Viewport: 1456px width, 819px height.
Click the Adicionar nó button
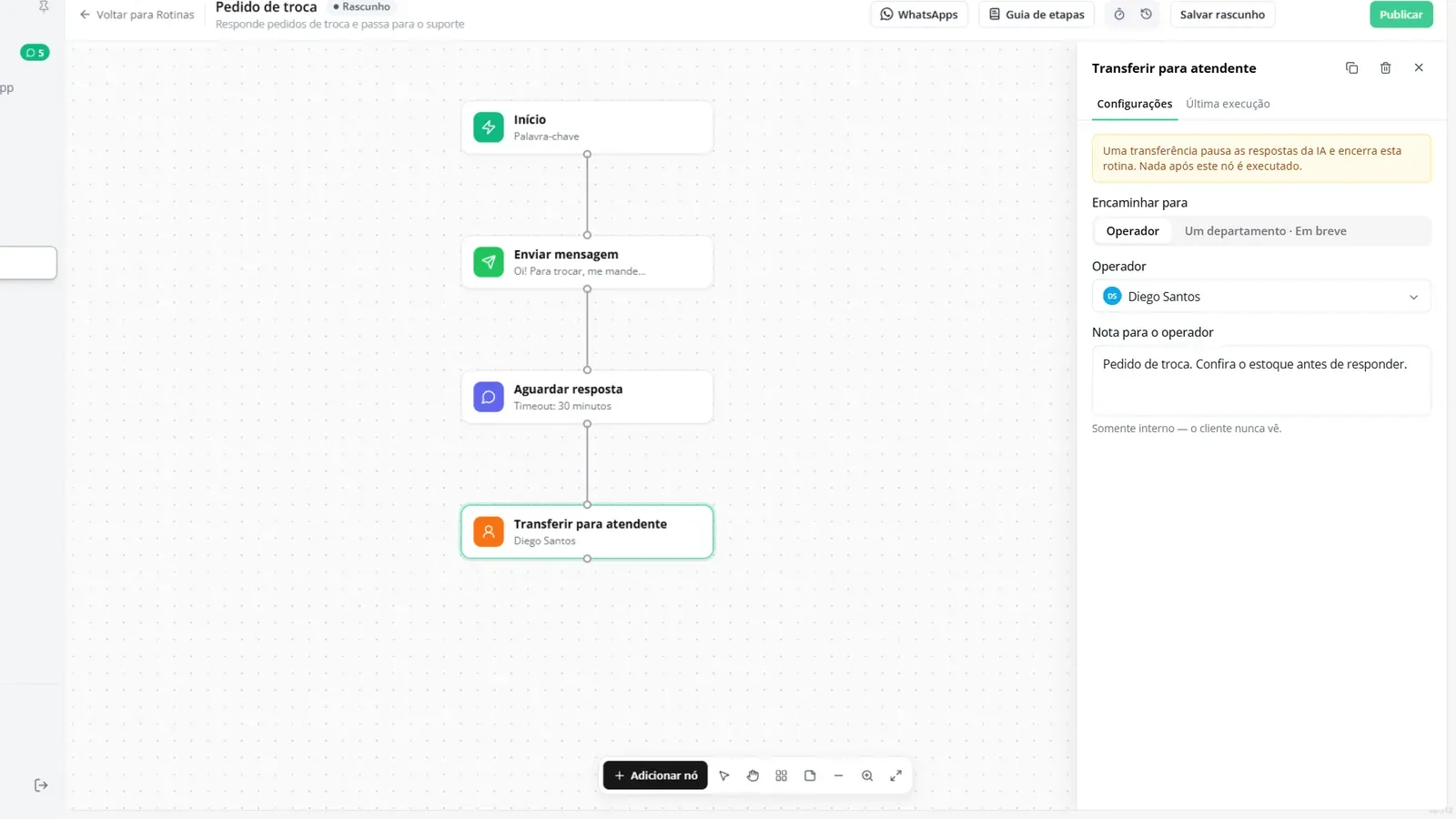pos(655,775)
